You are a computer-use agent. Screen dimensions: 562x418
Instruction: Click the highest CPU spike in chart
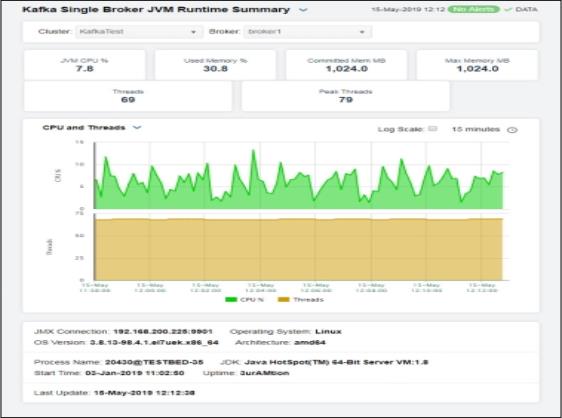pos(253,151)
